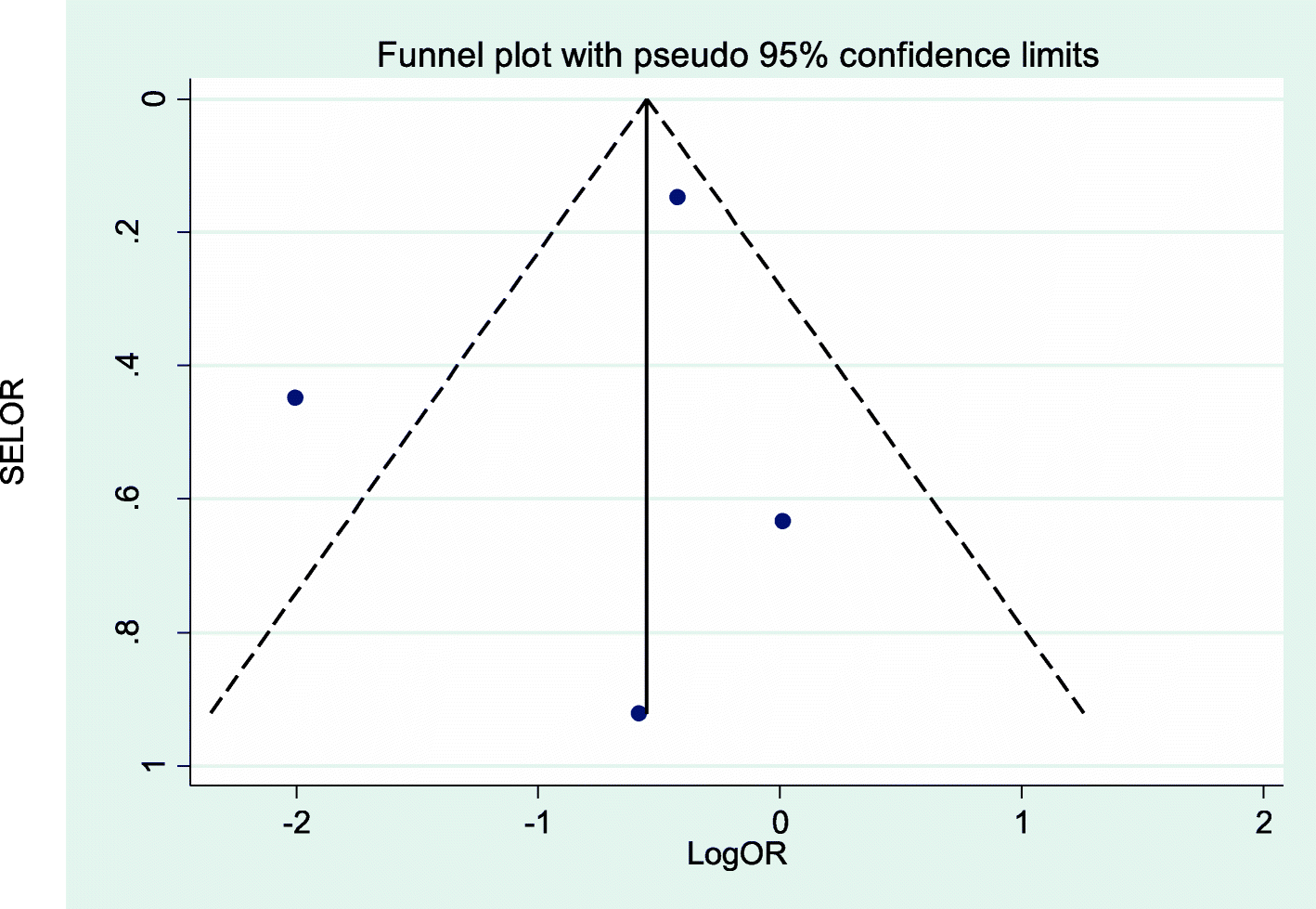Screen dimensions: 1316x909
Task: Click the y-axis tick label .6
Action: pyautogui.click(x=133, y=499)
